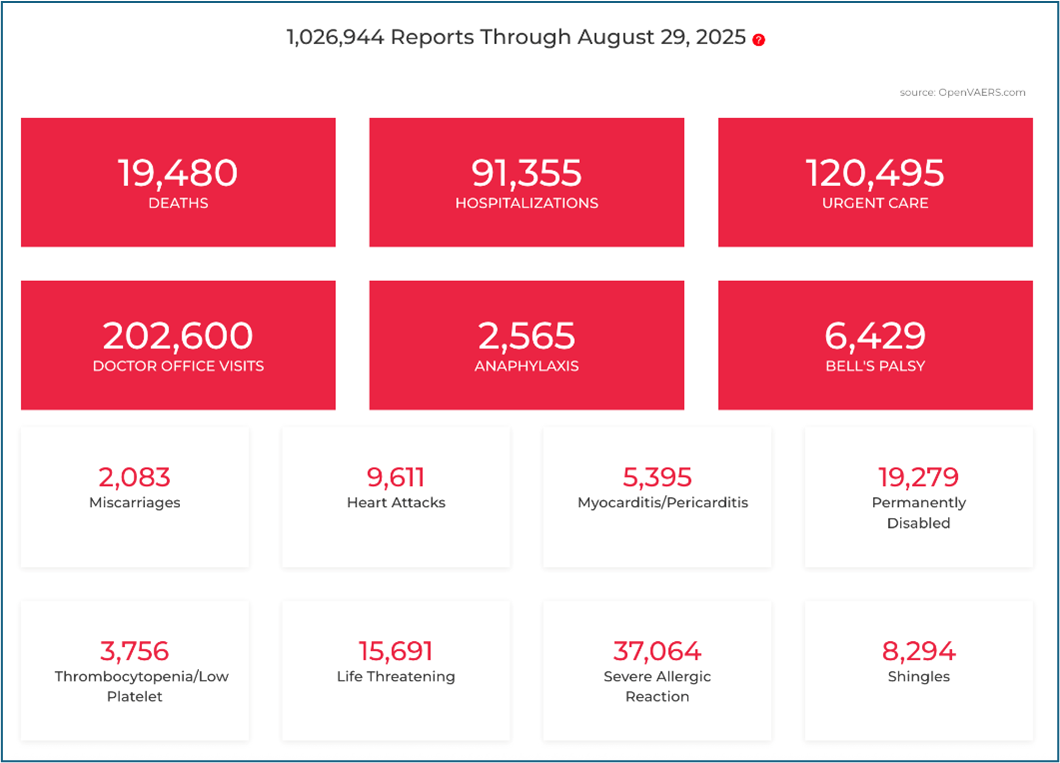Viewport: 1060px width, 763px height.
Task: Select the 9,611 Heart Attacks card
Action: pos(396,497)
